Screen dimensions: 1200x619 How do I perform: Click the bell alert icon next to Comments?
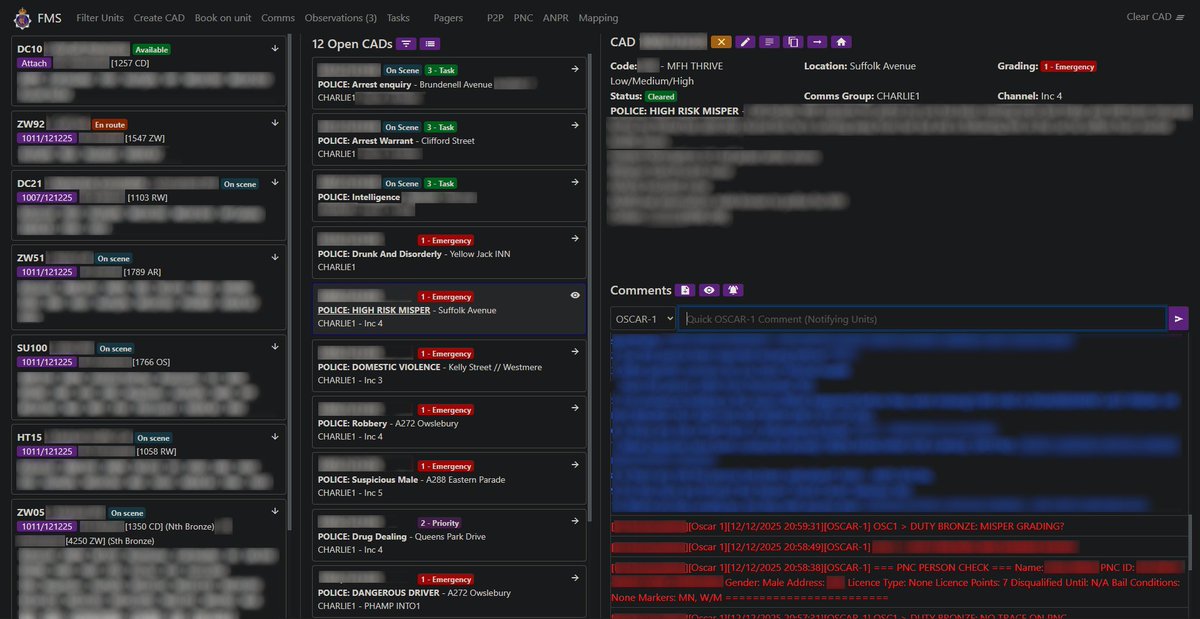[x=733, y=290]
